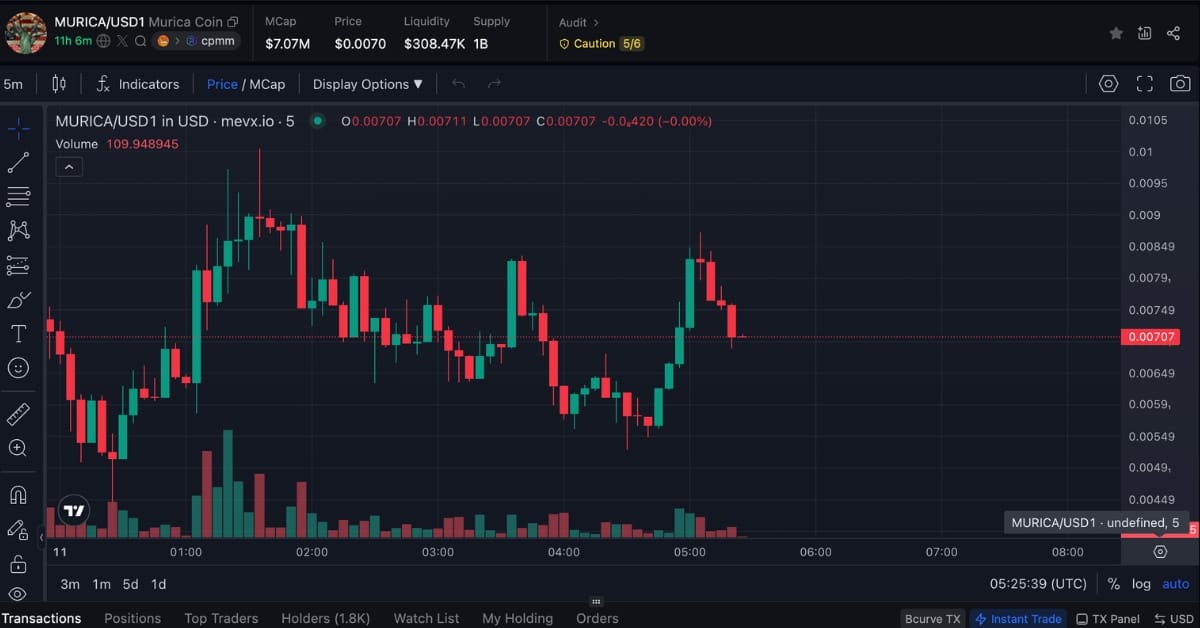Open the Transactions tab
Image resolution: width=1200 pixels, height=628 pixels.
[x=41, y=618]
